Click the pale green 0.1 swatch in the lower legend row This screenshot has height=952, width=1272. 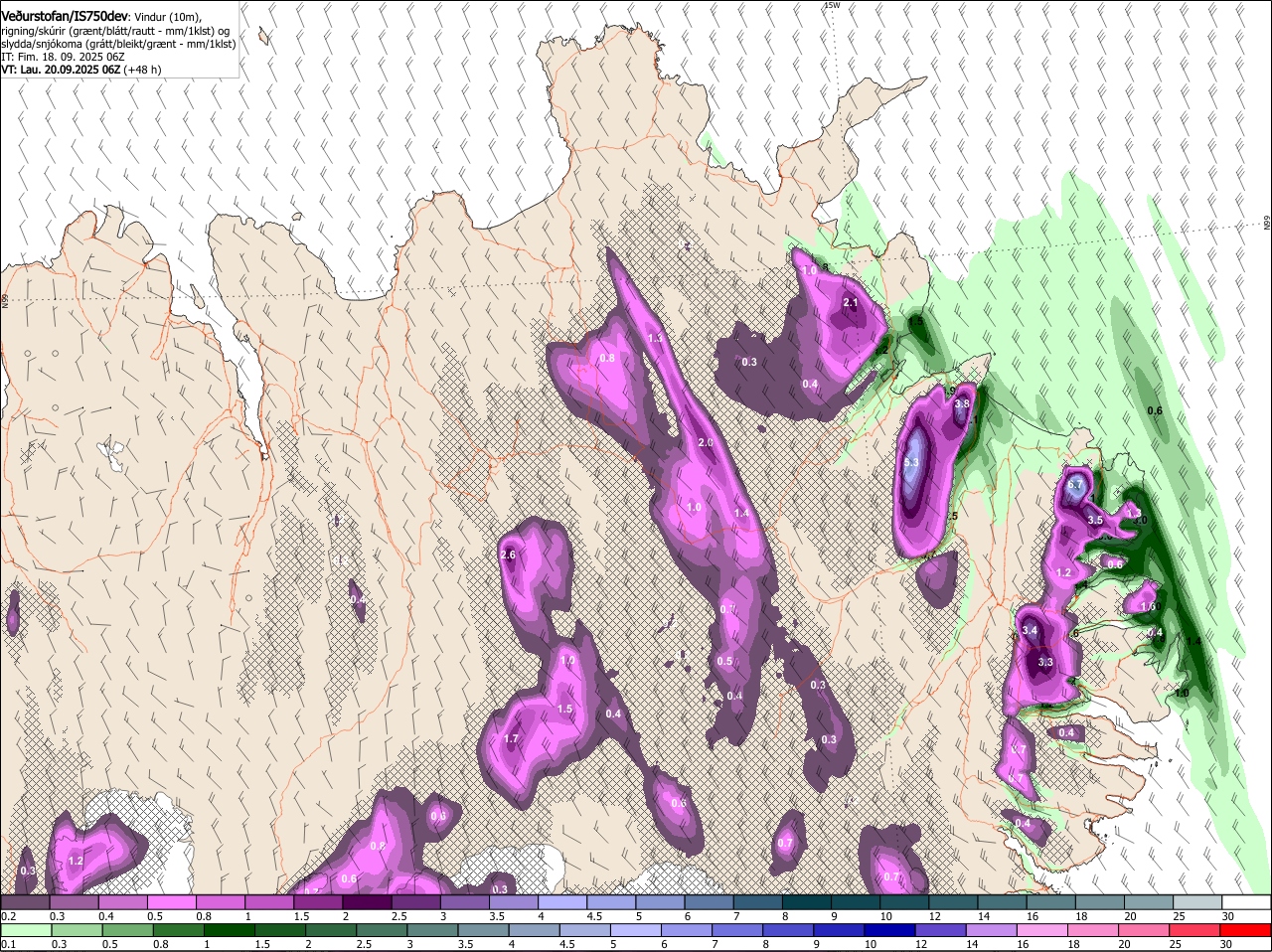[x=26, y=931]
